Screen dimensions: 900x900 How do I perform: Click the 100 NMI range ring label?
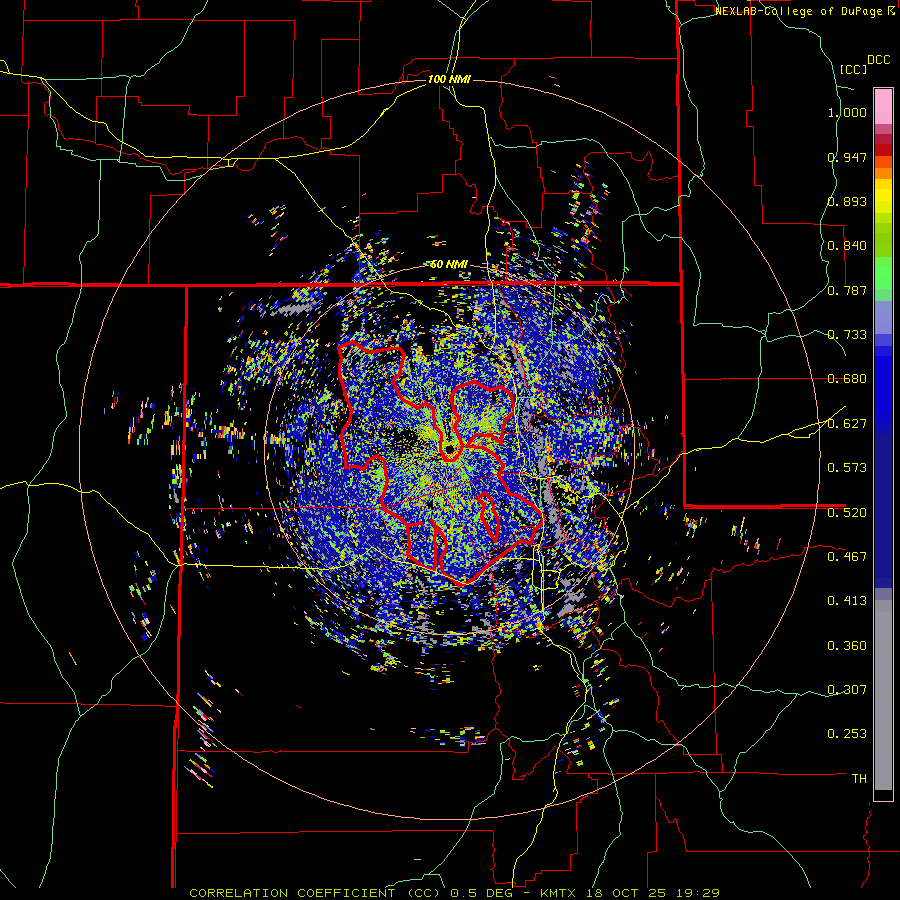point(449,79)
